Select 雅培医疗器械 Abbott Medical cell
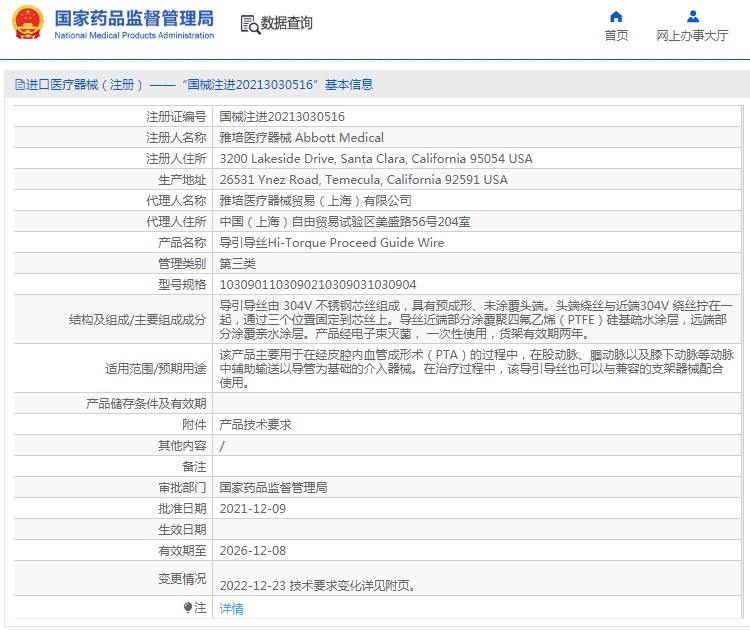Image resolution: width=750 pixels, height=630 pixels. coord(301,138)
